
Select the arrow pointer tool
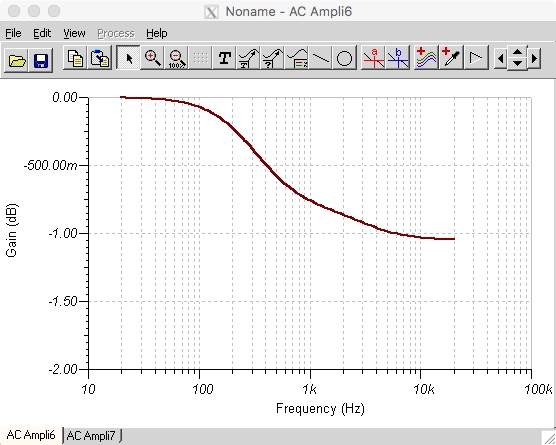pos(128,57)
